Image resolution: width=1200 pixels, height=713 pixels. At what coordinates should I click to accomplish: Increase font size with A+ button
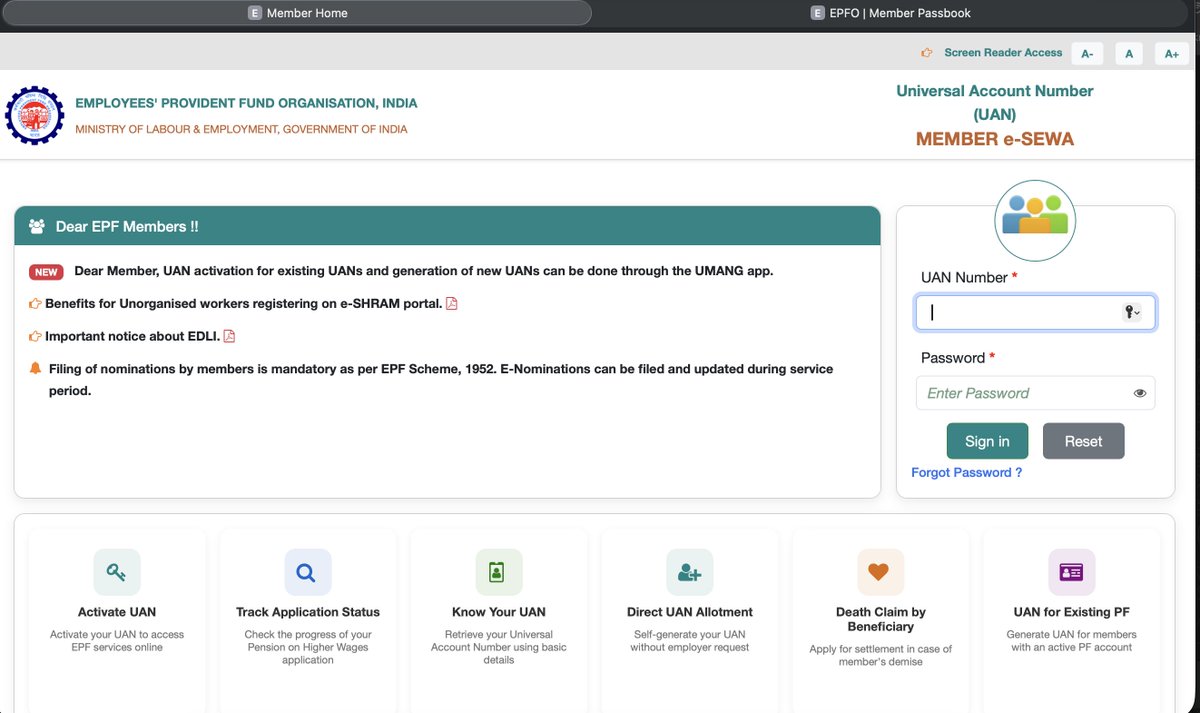click(x=1172, y=54)
